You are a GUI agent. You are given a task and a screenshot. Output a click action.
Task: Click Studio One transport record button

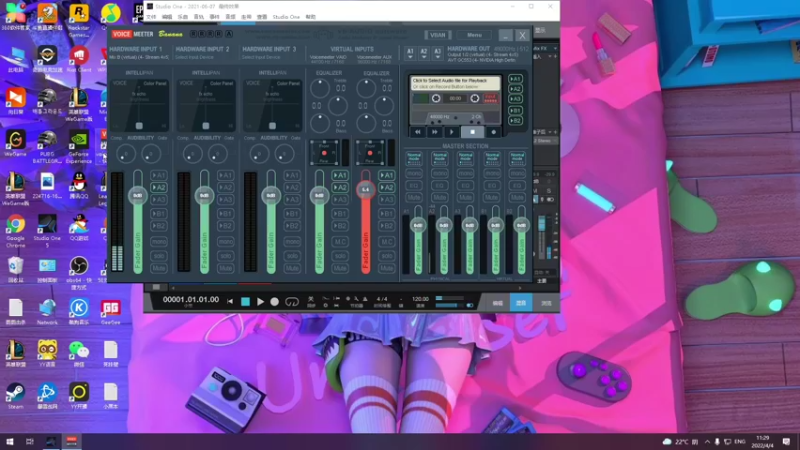click(x=274, y=302)
